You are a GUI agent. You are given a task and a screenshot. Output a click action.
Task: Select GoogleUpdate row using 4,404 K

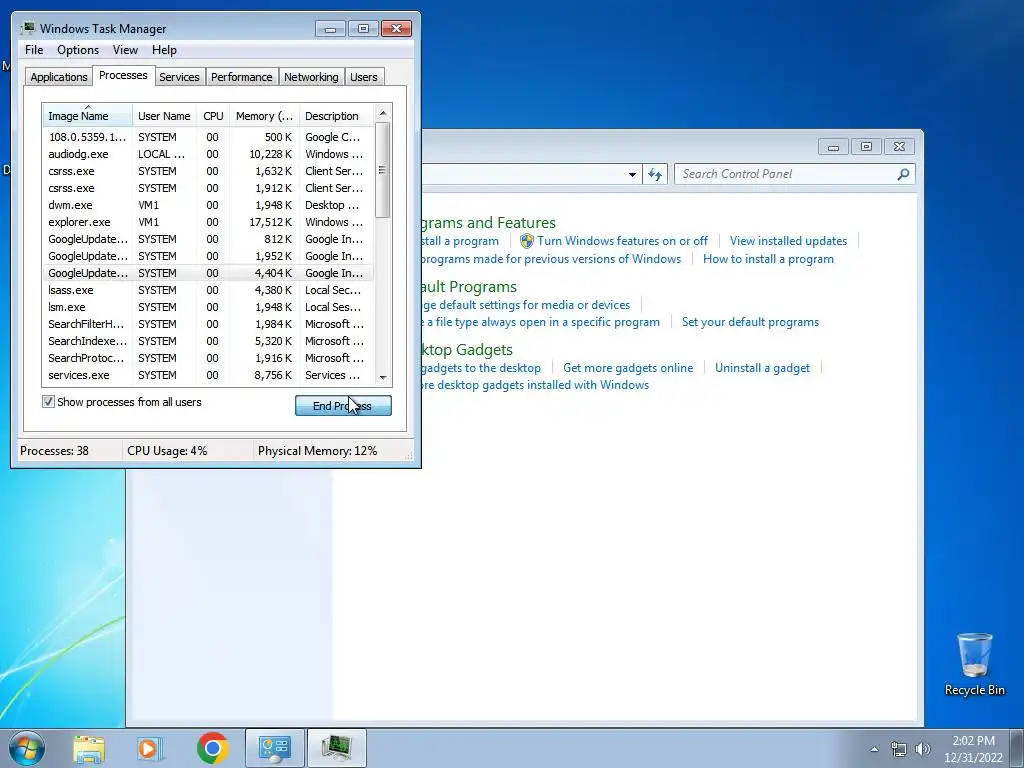pos(208,273)
